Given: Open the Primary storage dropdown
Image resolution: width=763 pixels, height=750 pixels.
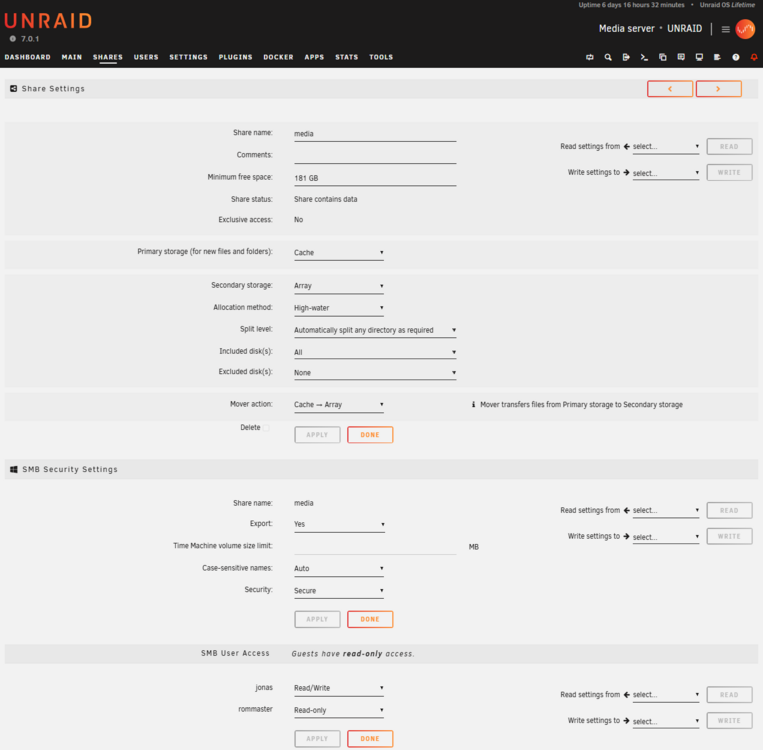Looking at the screenshot, I should [x=339, y=253].
